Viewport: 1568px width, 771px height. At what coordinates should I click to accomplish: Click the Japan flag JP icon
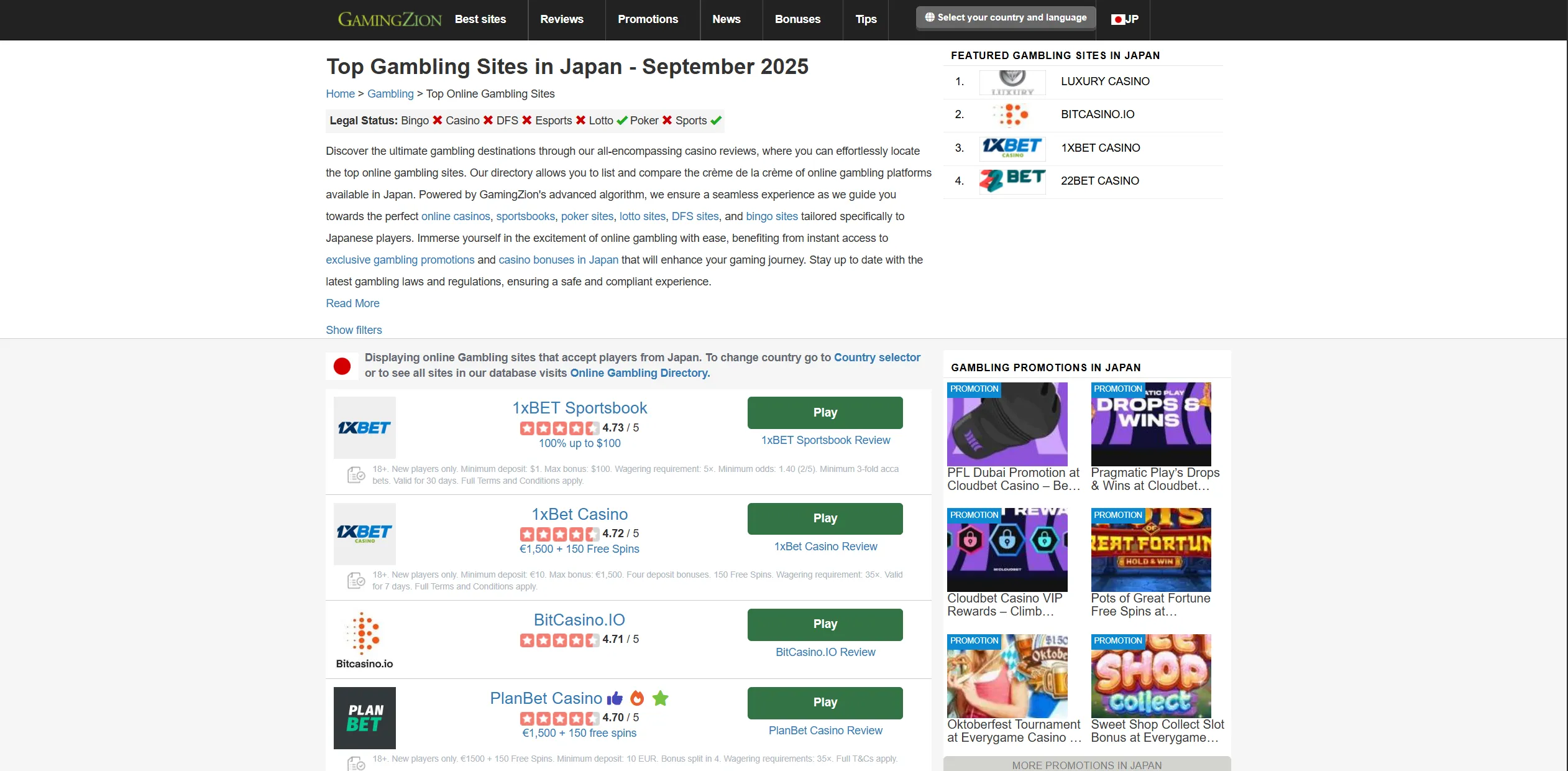click(1124, 19)
